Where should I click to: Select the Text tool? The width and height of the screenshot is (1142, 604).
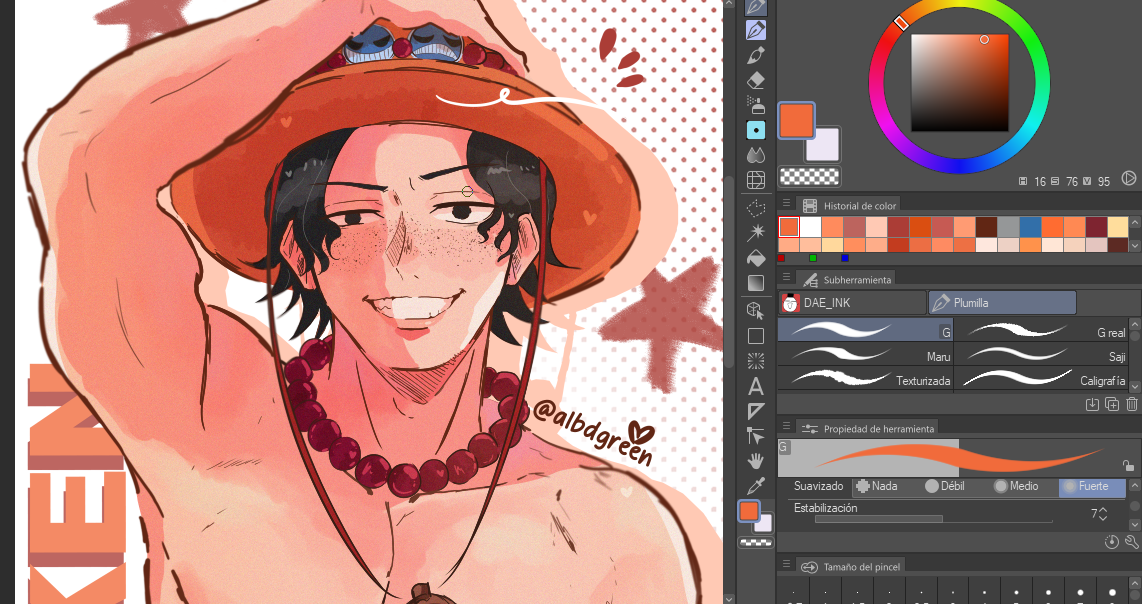pyautogui.click(x=756, y=386)
